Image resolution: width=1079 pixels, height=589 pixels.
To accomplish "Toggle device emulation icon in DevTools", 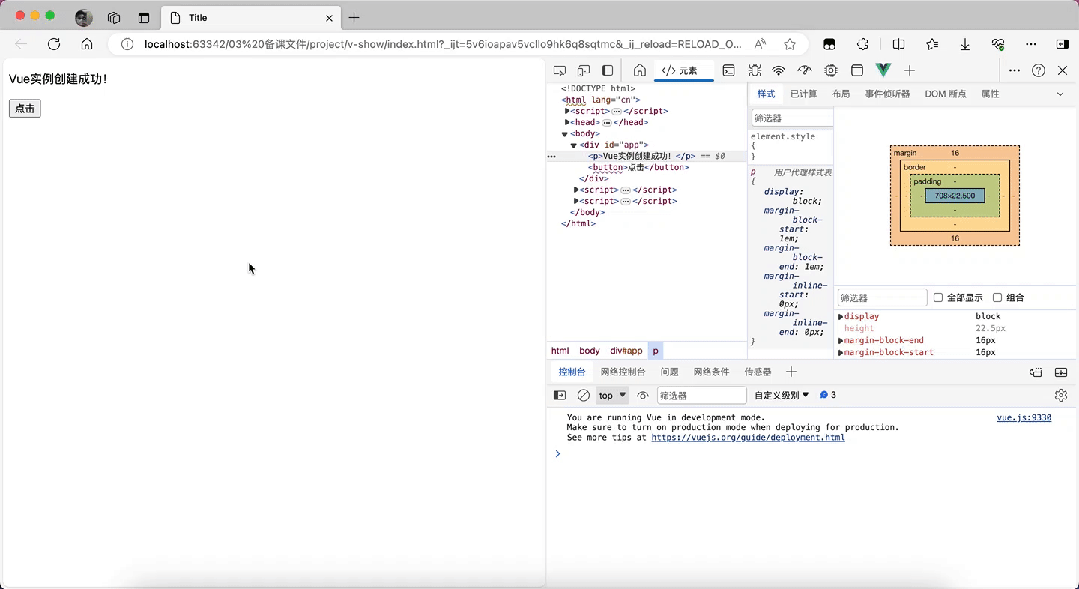I will coord(584,70).
